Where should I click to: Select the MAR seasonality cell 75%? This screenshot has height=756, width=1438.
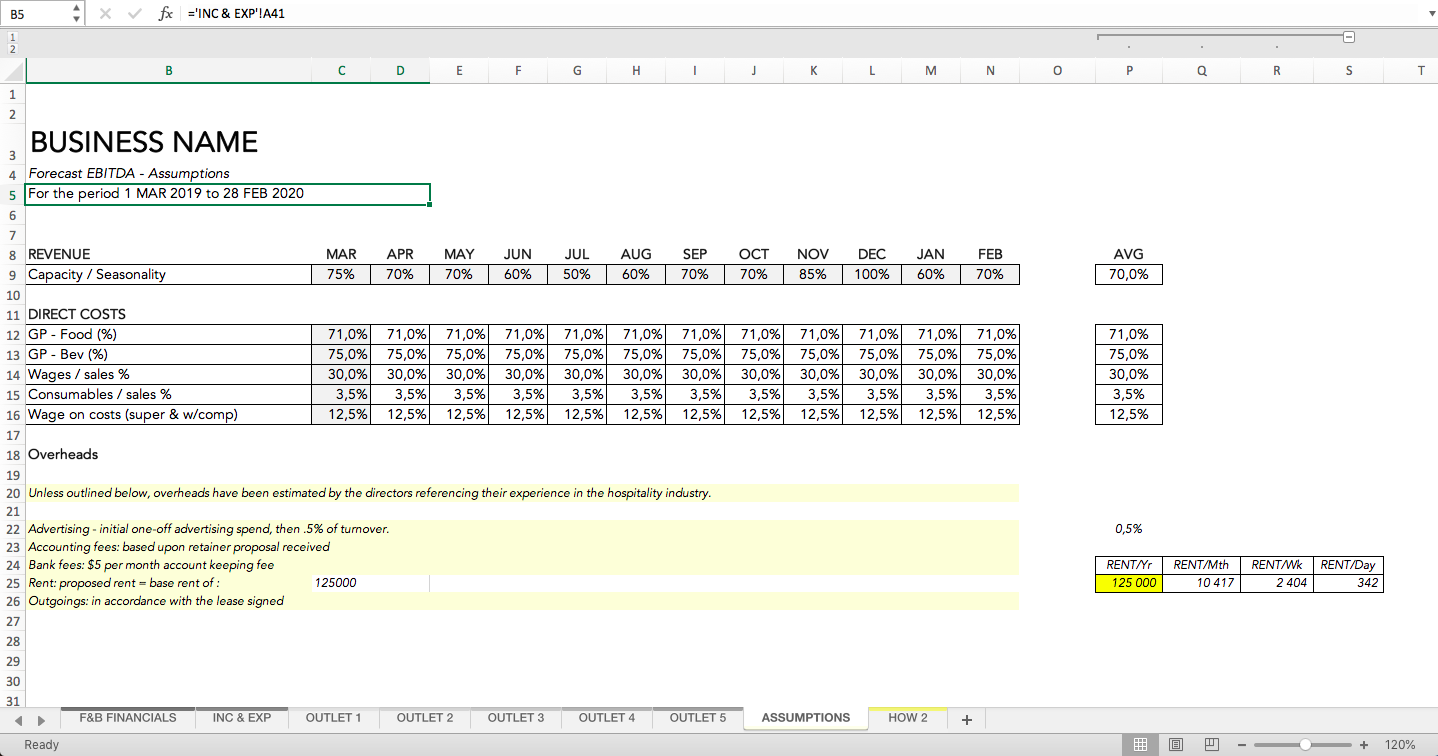pyautogui.click(x=341, y=274)
